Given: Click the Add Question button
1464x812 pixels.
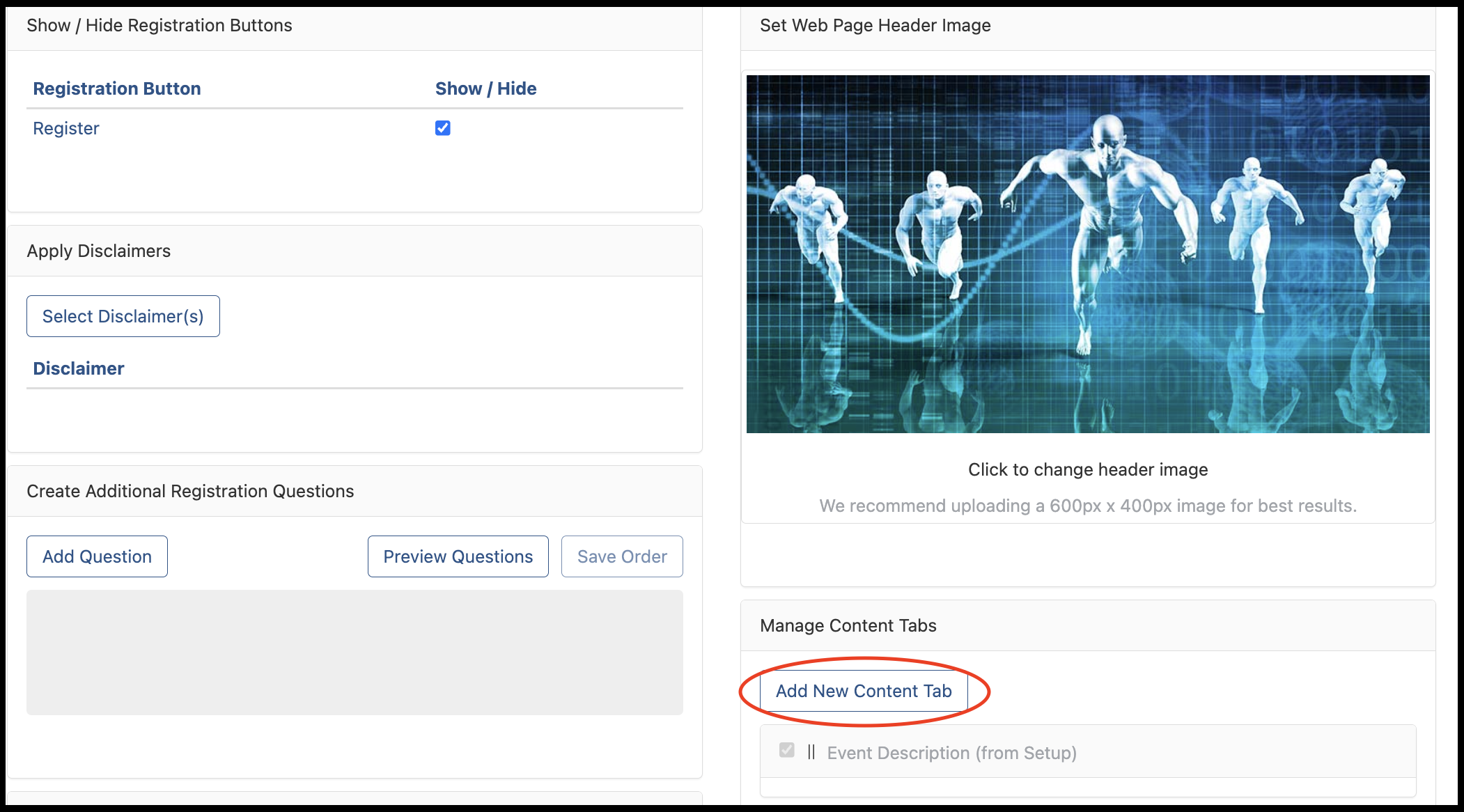Looking at the screenshot, I should click(x=97, y=556).
